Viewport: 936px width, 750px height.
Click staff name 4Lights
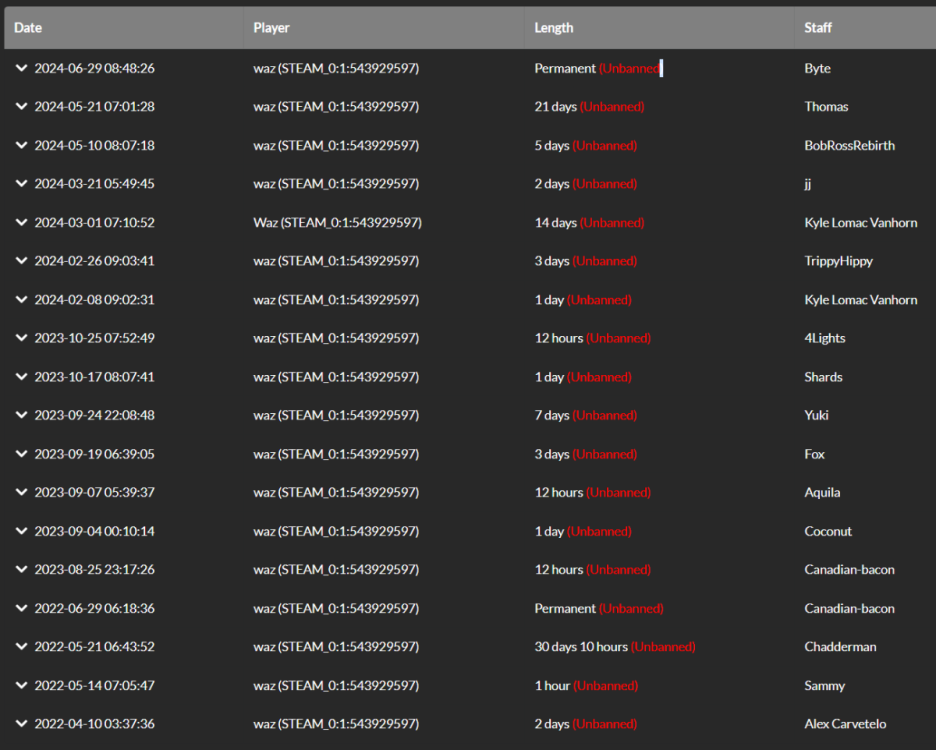pyautogui.click(x=825, y=338)
